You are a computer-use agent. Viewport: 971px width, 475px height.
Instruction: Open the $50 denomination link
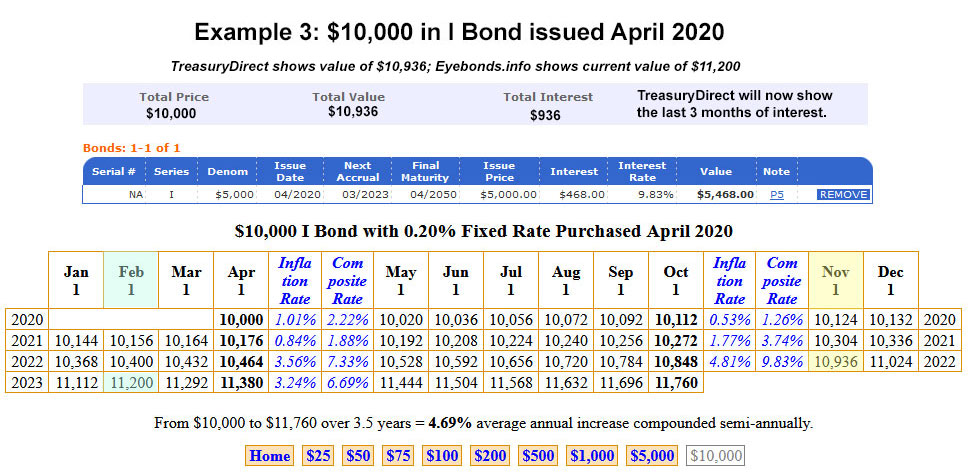tap(358, 456)
